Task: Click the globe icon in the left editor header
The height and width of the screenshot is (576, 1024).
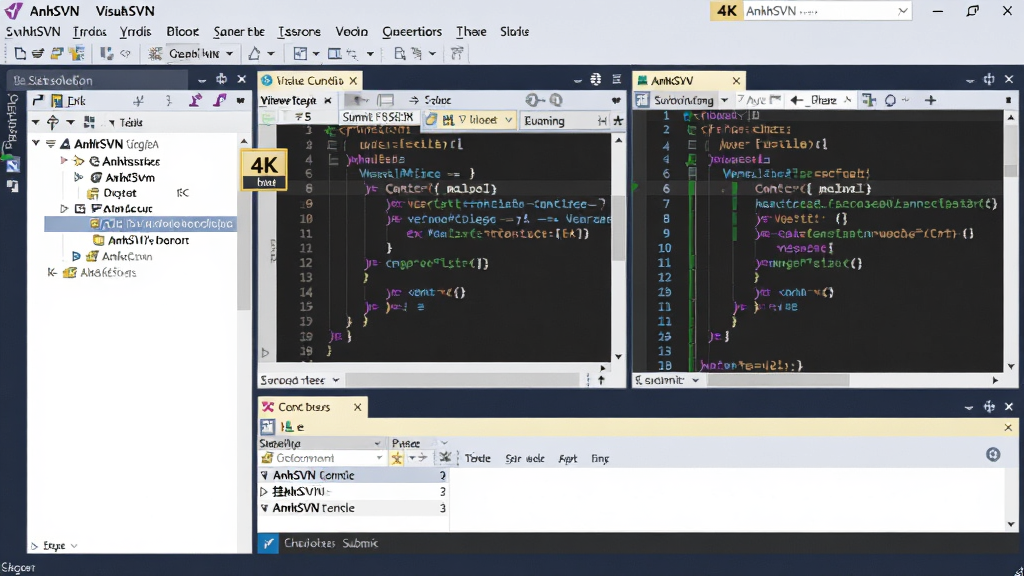Action: [x=596, y=80]
